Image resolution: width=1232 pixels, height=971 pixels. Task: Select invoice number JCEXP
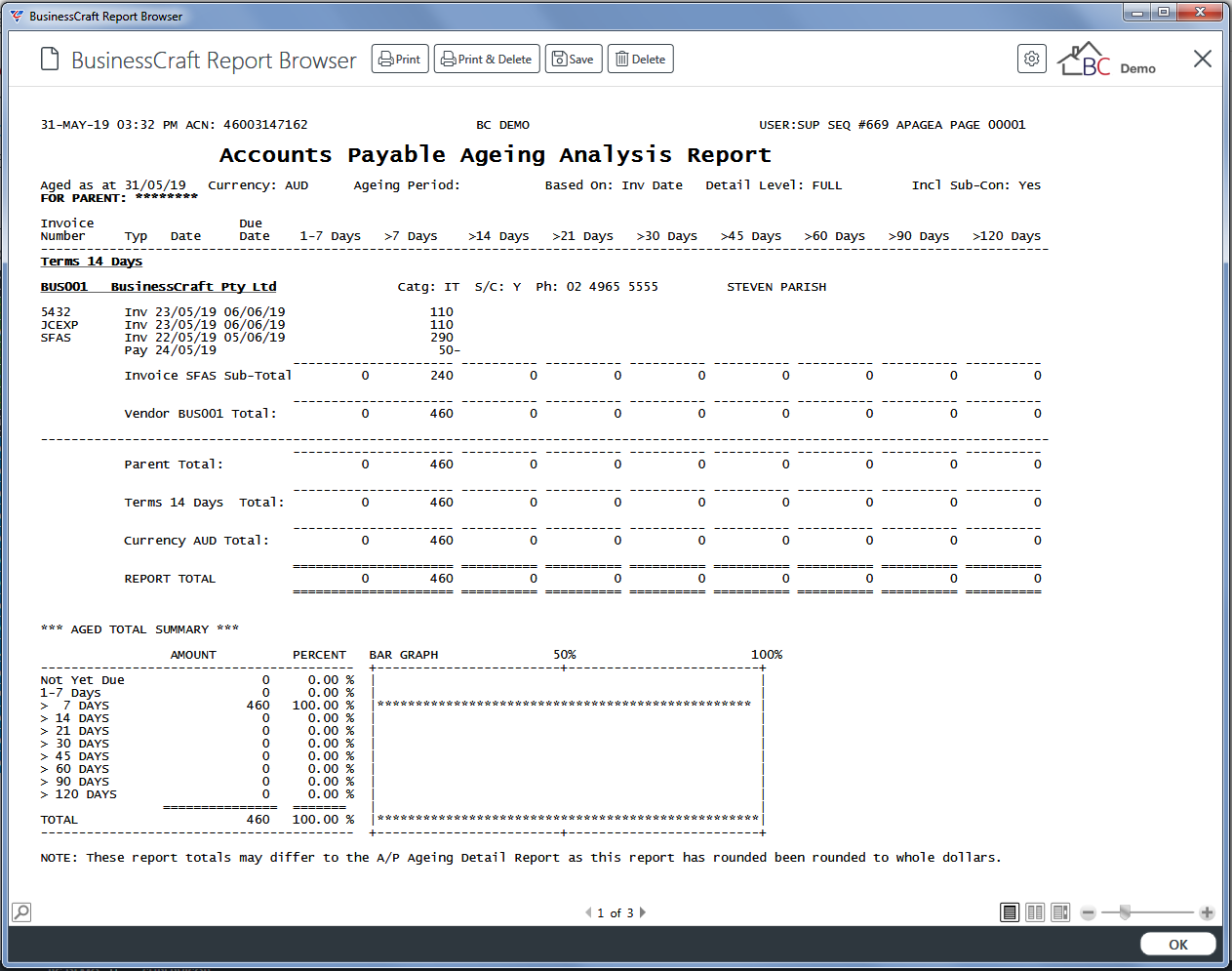60,325
